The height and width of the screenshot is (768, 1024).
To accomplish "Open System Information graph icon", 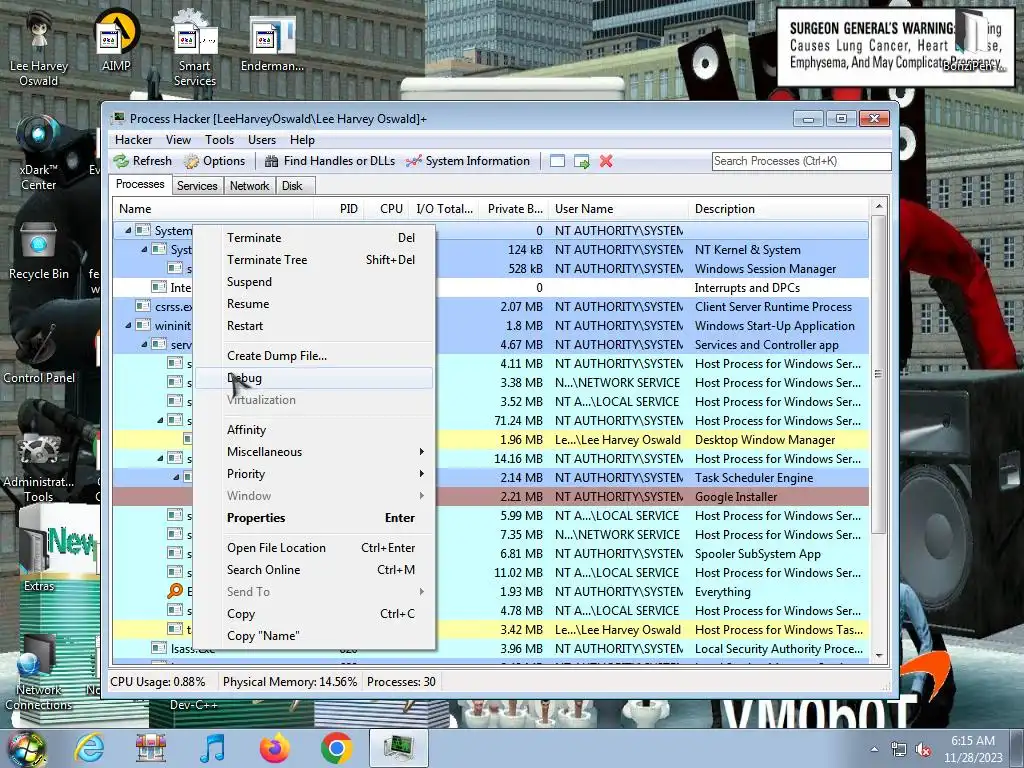I will coord(413,161).
